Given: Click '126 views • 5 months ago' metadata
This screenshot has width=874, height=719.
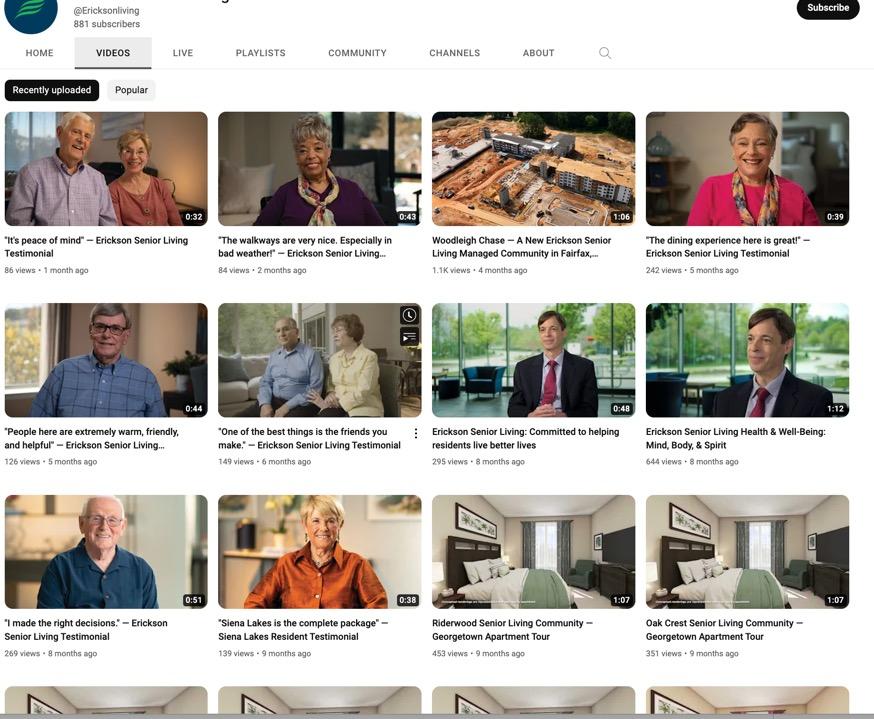Looking at the screenshot, I should pyautogui.click(x=51, y=461).
